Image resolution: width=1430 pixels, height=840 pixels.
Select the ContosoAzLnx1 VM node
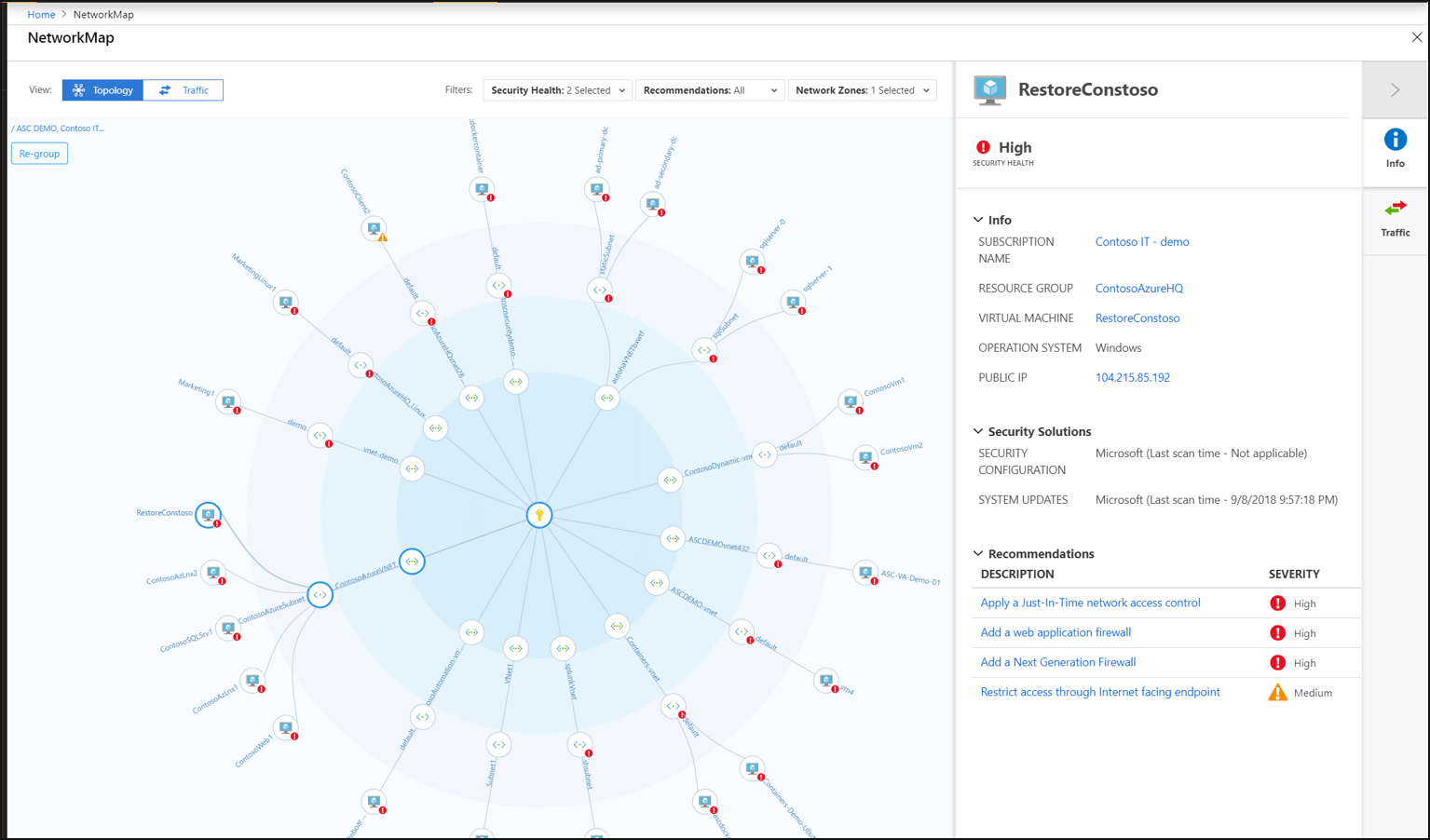click(x=252, y=681)
